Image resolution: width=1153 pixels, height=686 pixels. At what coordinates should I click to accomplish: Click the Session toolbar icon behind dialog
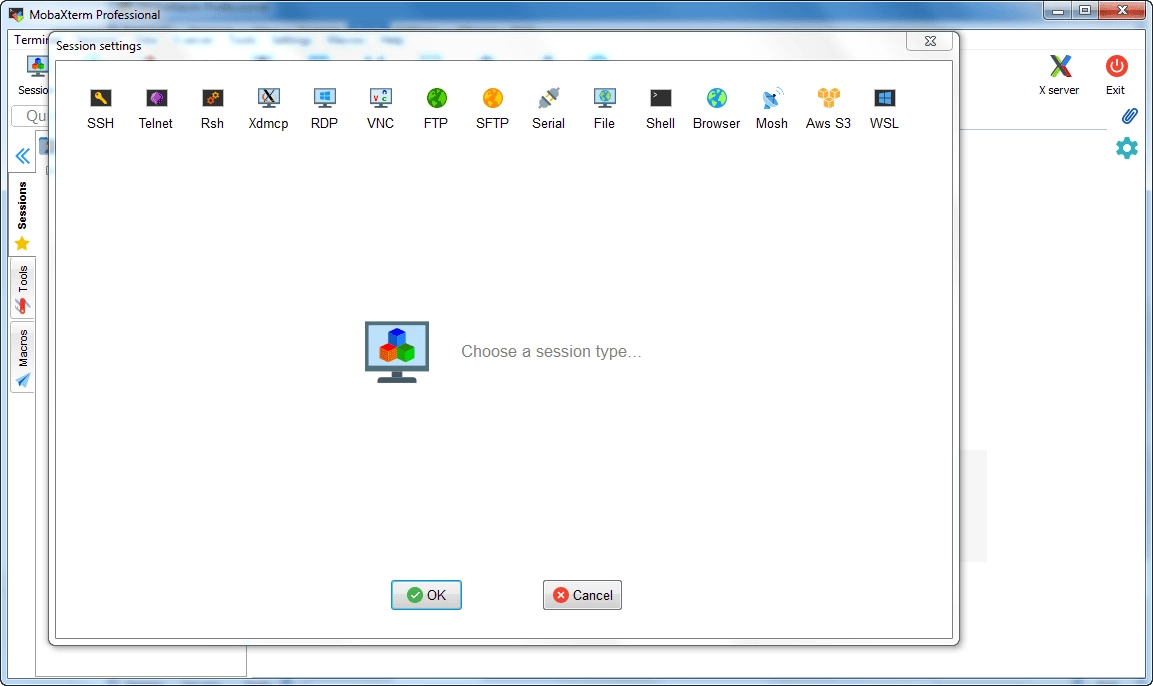tap(34, 75)
